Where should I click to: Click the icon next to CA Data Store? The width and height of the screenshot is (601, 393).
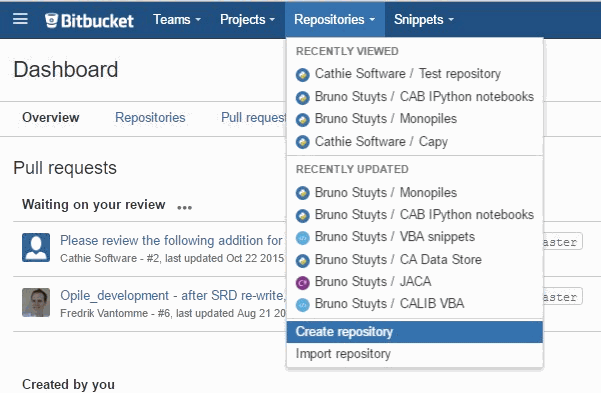[302, 260]
